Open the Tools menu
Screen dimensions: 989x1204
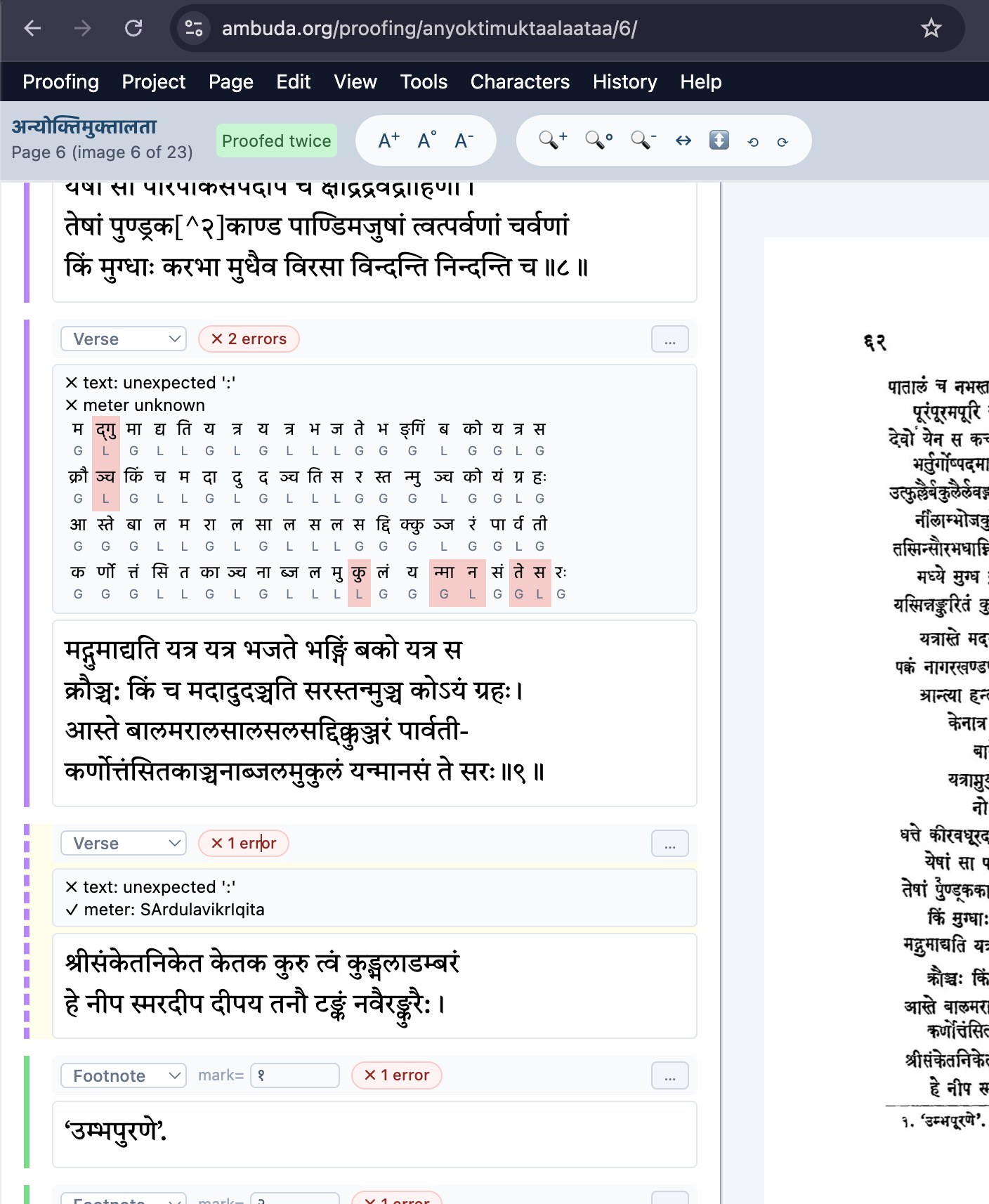pos(424,81)
